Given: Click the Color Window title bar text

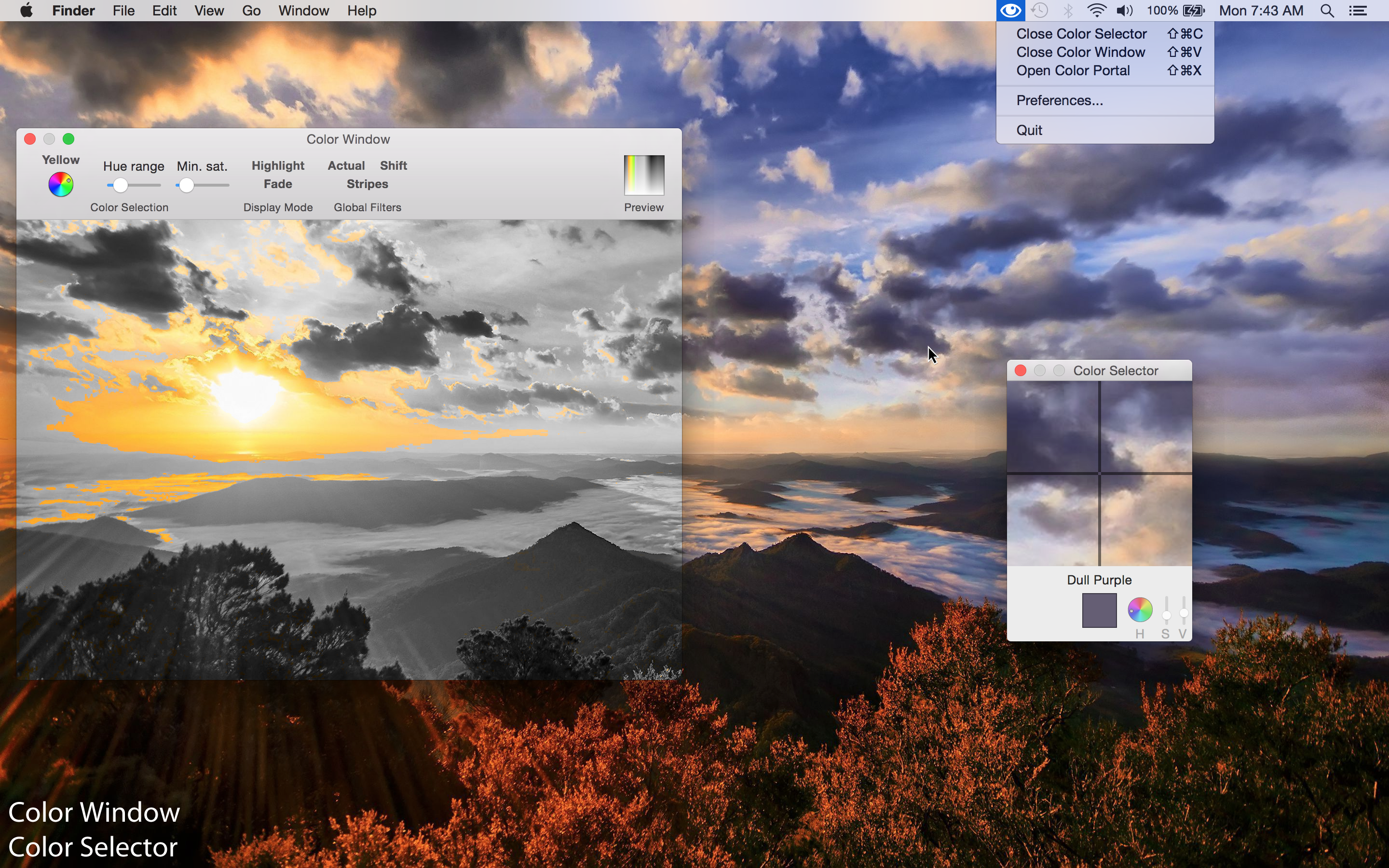Looking at the screenshot, I should tap(348, 139).
